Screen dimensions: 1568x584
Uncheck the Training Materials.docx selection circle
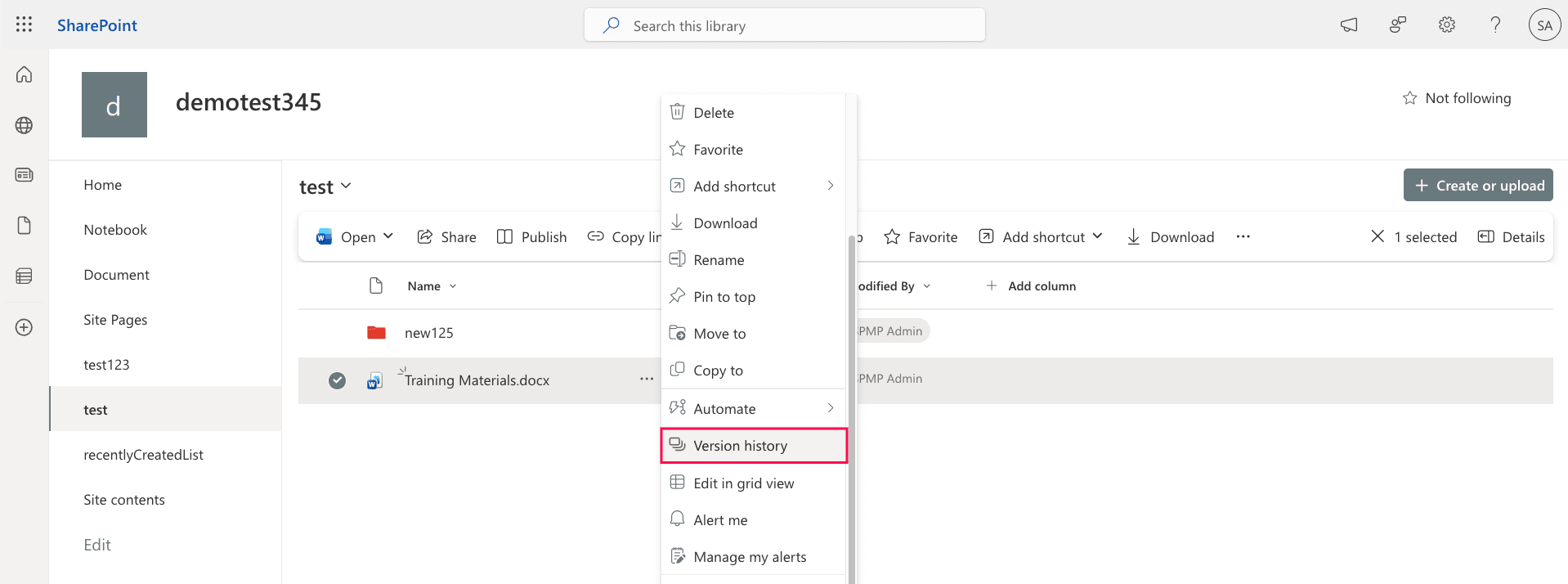click(337, 380)
